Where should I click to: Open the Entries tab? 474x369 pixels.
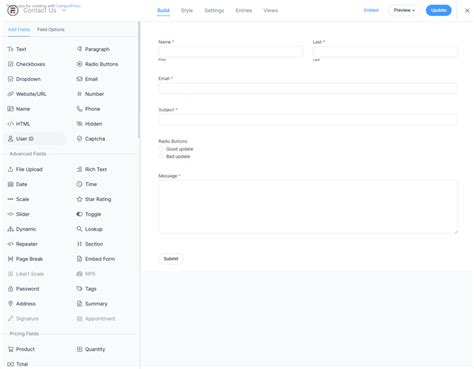coord(244,11)
